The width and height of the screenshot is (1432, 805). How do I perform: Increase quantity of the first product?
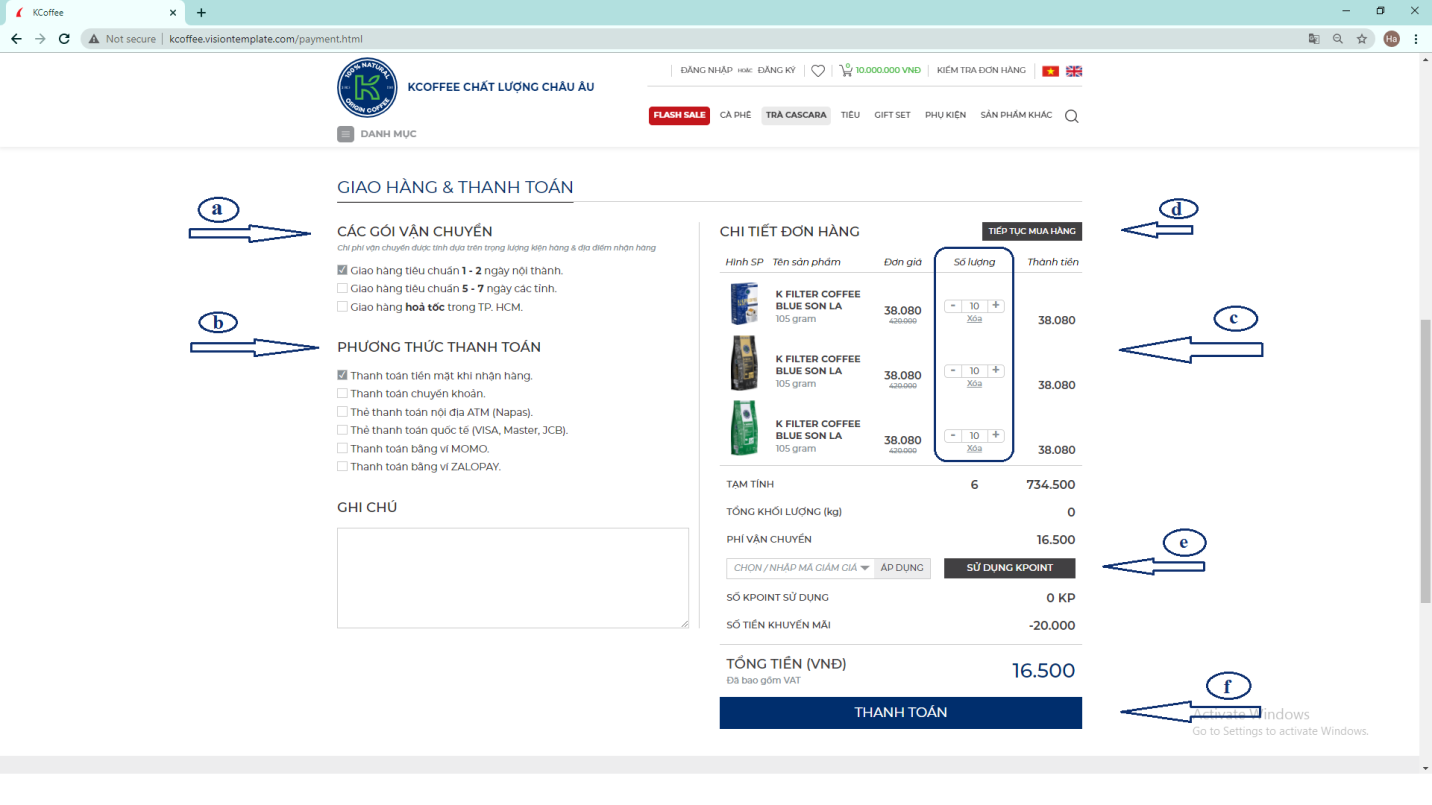(x=996, y=306)
